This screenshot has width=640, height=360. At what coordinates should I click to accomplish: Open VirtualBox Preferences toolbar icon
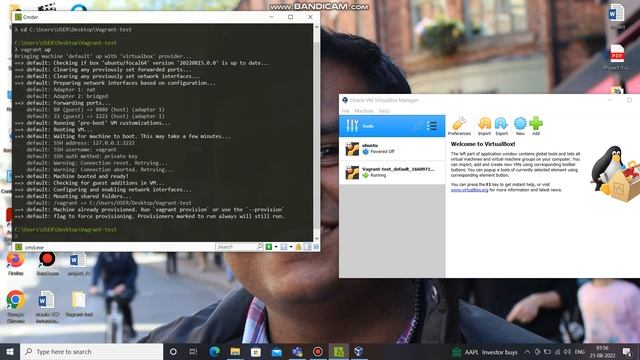point(459,126)
